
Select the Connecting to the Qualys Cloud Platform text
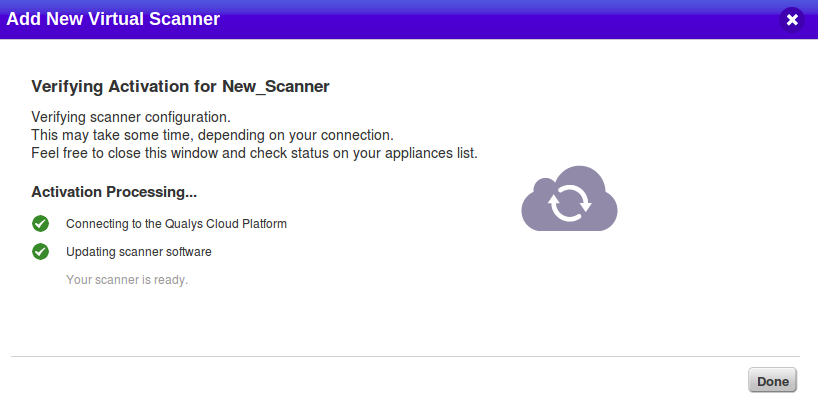pyautogui.click(x=176, y=224)
